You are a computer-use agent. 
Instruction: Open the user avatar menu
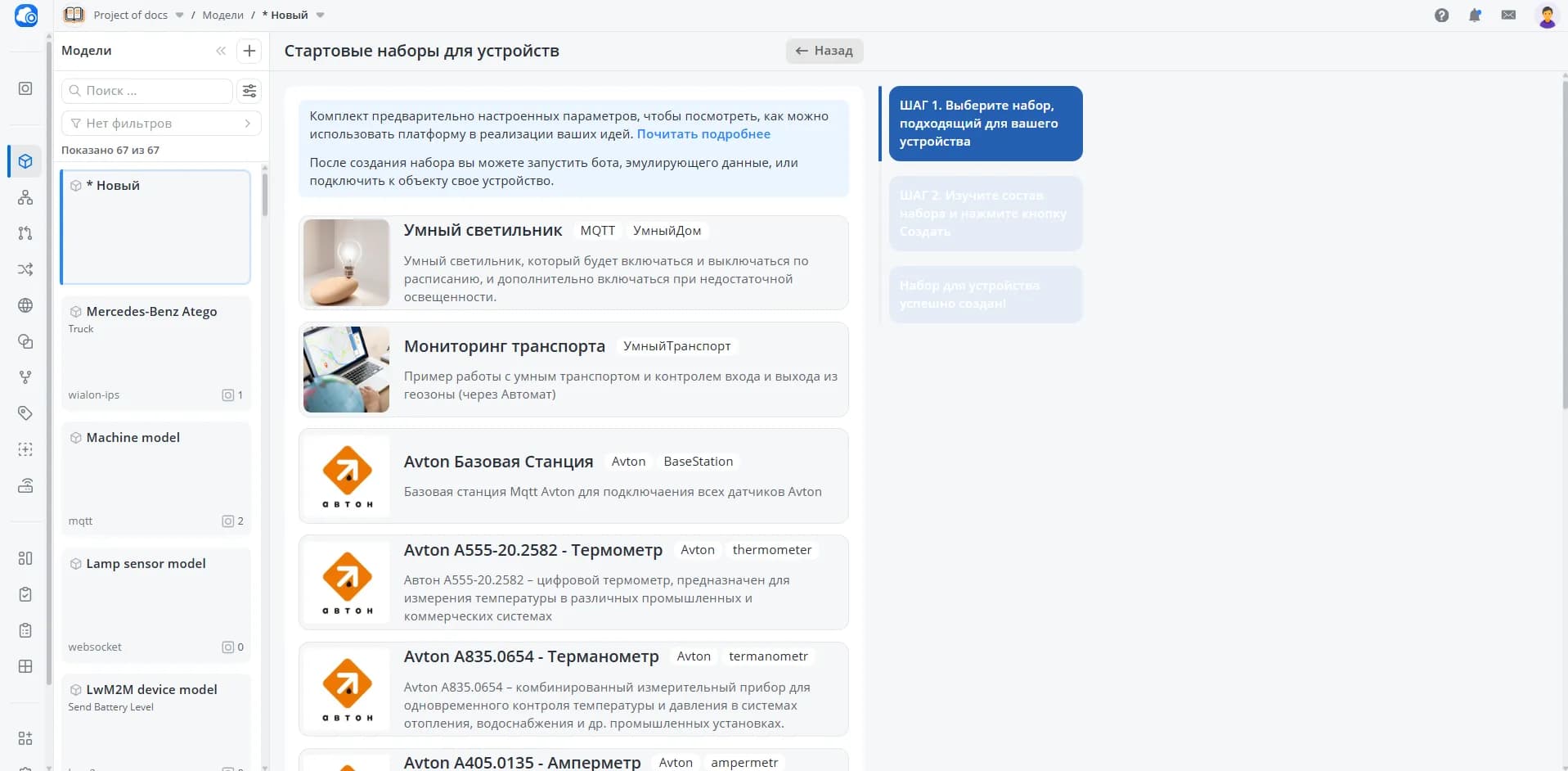pyautogui.click(x=1547, y=16)
